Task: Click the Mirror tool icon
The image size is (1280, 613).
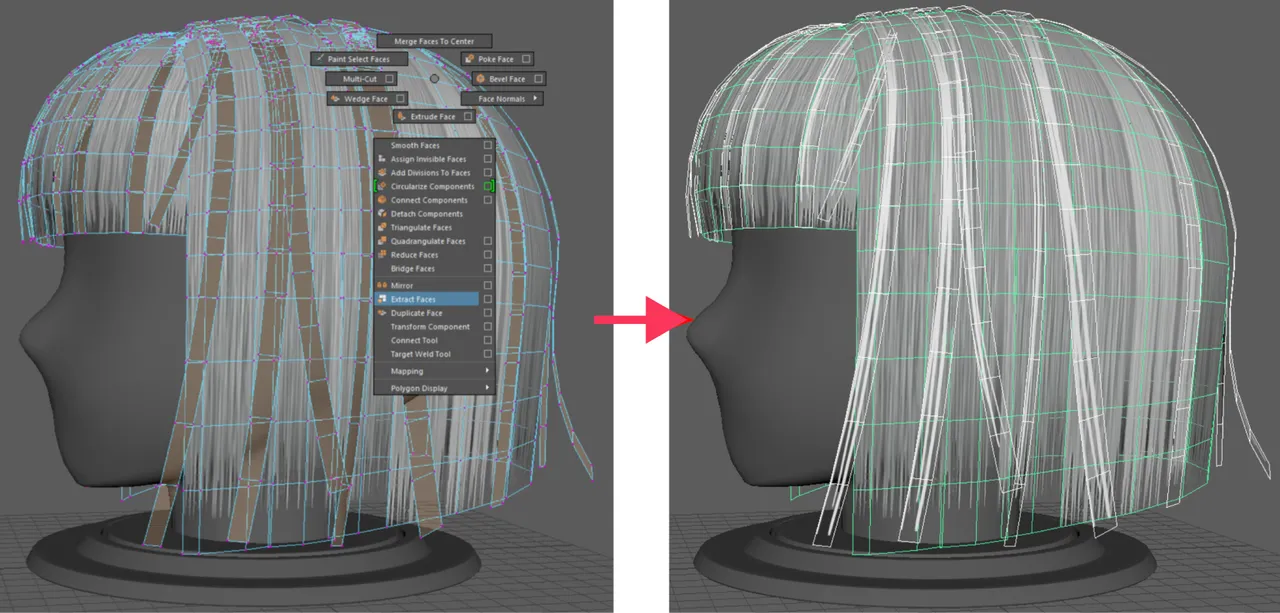Action: [382, 285]
